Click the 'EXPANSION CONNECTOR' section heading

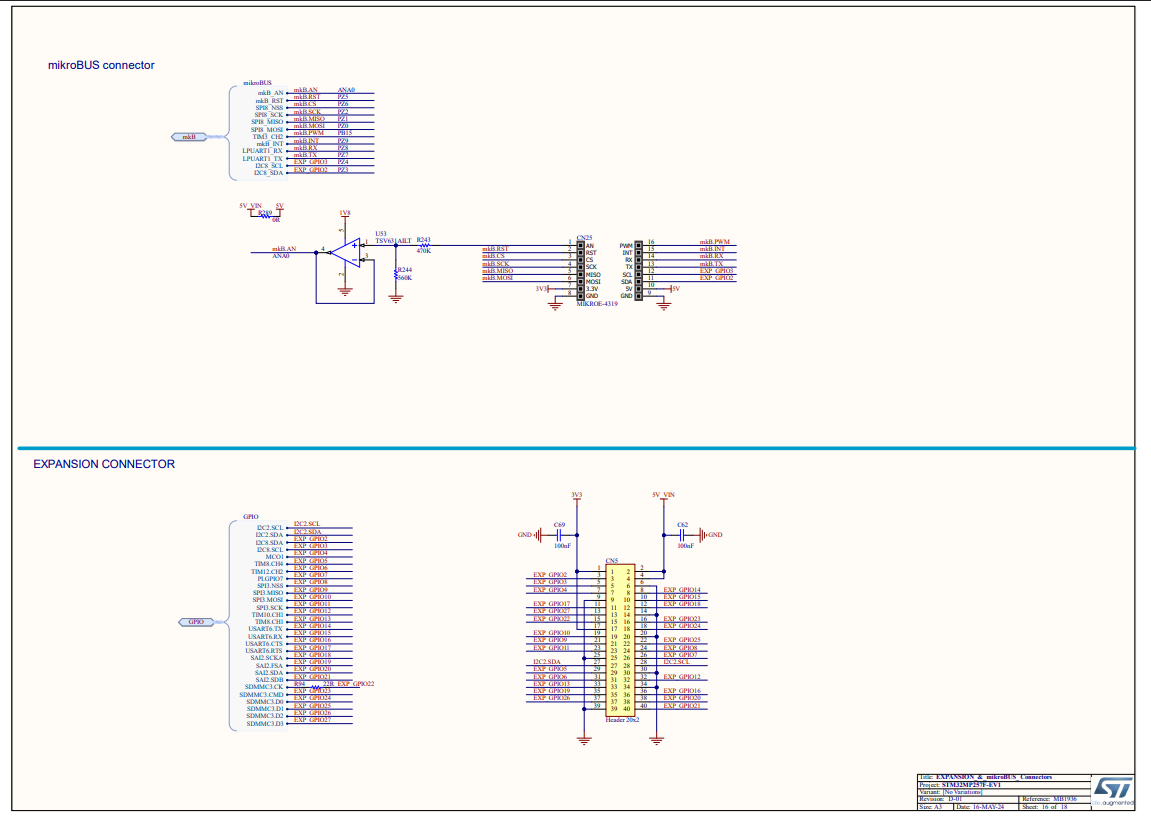point(104,464)
